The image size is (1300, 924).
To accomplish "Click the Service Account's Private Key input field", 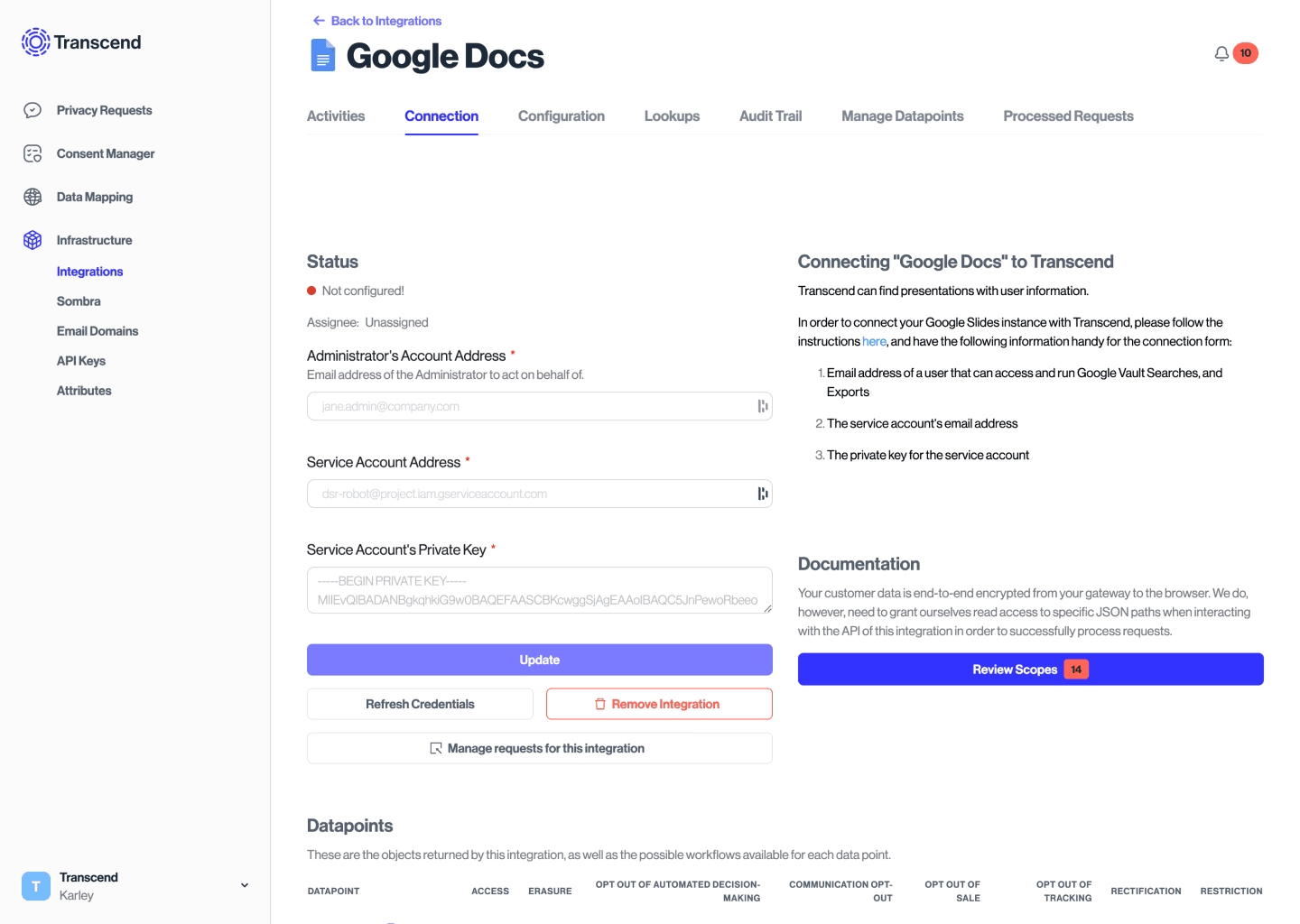I will (x=539, y=589).
